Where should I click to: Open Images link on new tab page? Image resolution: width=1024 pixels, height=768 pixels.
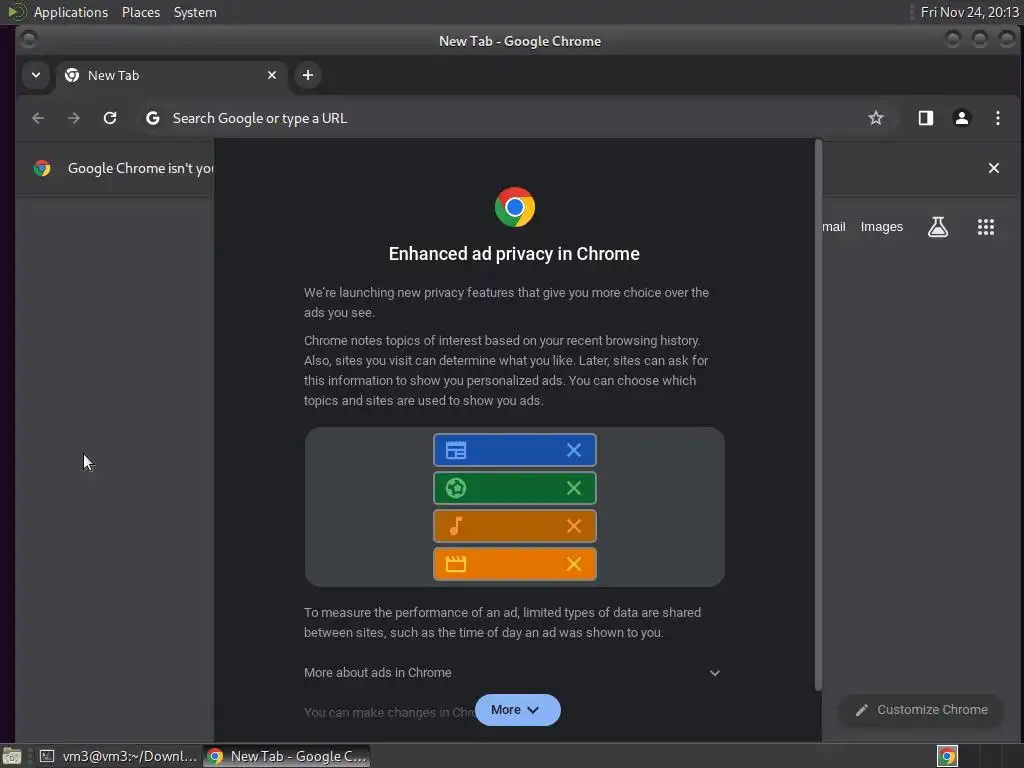coord(881,227)
